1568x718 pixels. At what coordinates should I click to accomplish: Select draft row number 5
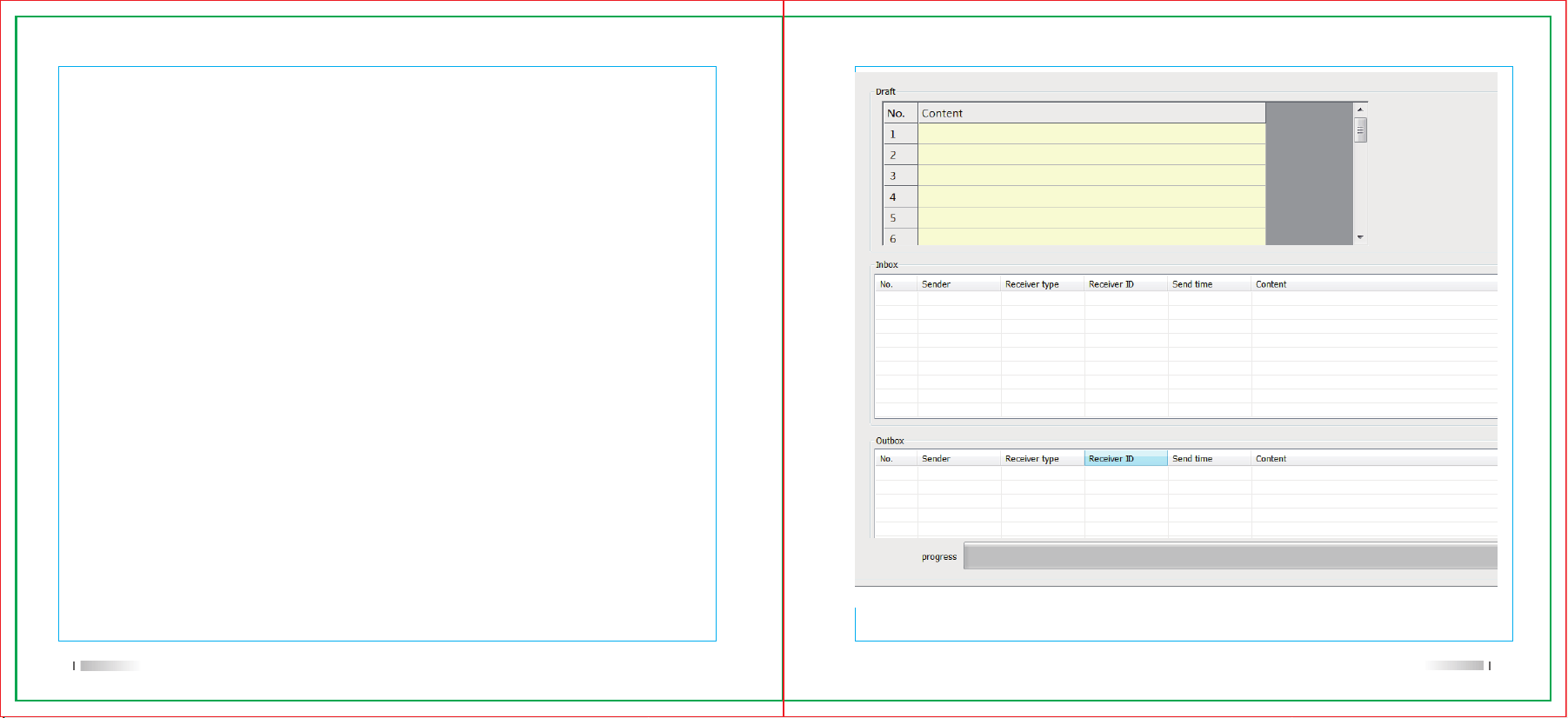point(900,217)
